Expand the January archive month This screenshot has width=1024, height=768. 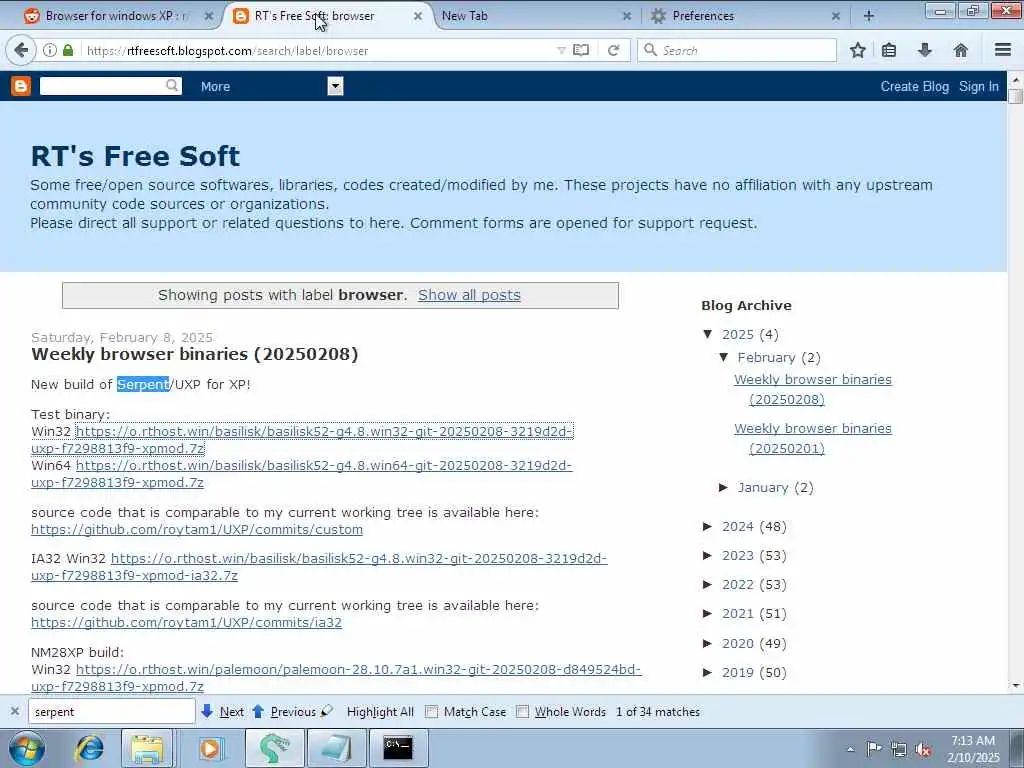click(x=724, y=487)
